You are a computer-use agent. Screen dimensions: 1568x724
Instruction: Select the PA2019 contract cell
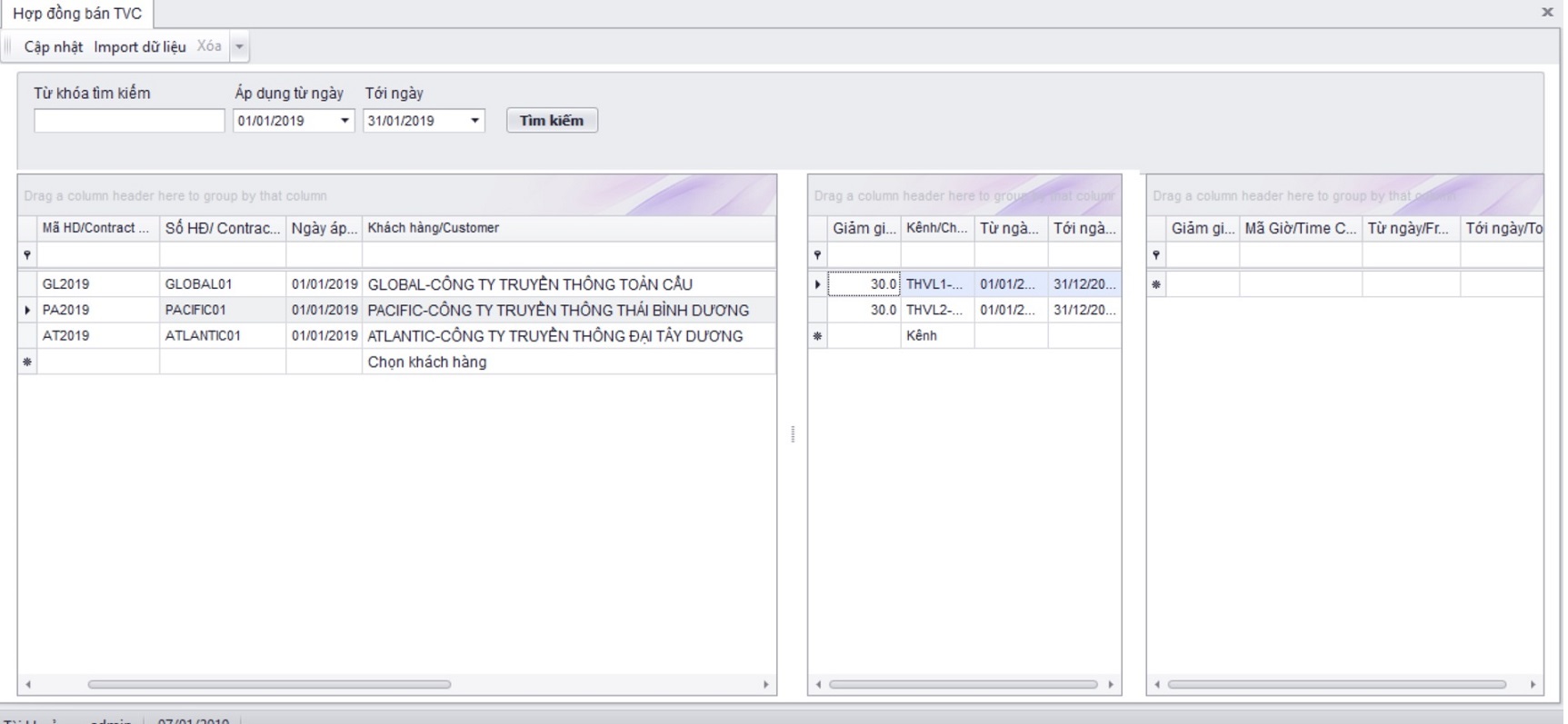[98, 310]
